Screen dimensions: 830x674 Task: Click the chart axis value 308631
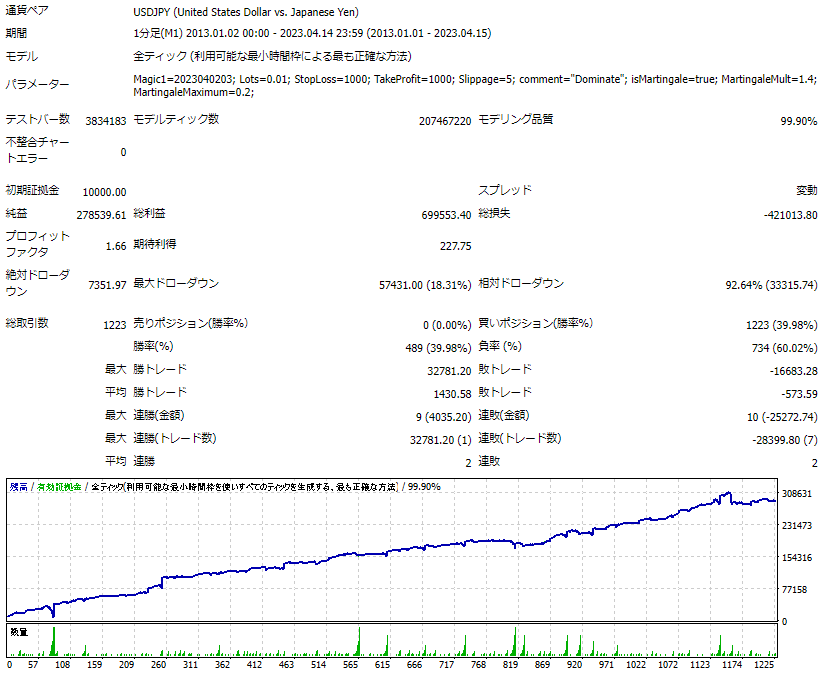[797, 493]
